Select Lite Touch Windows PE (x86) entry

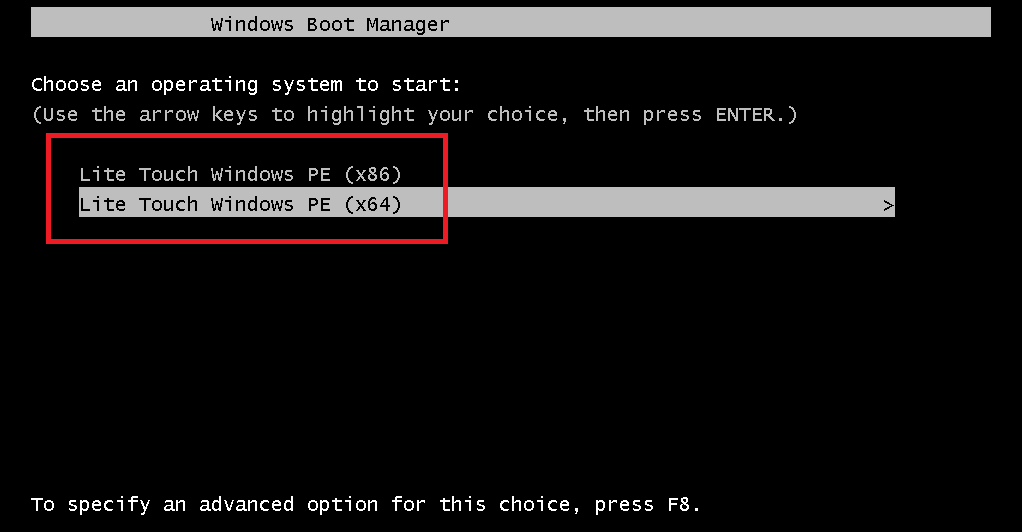[240, 175]
